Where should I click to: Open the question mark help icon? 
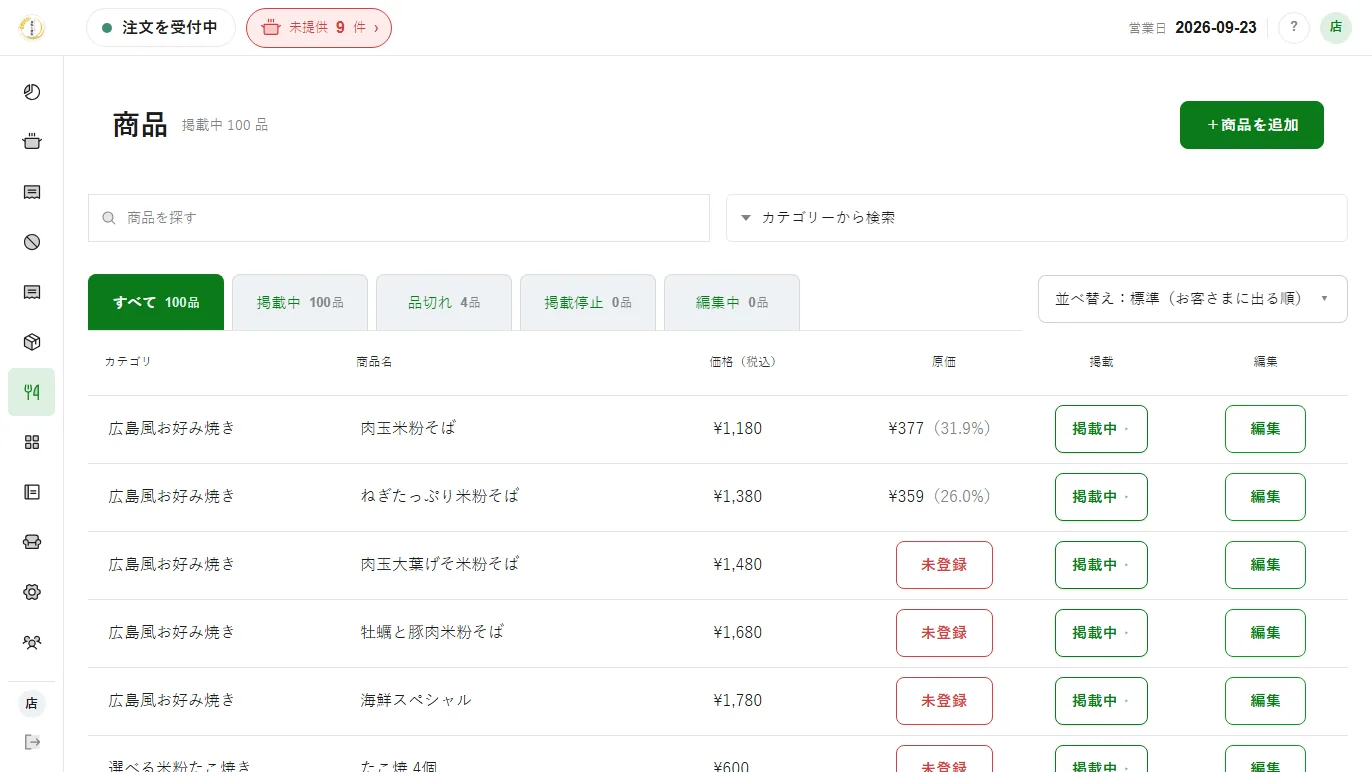(x=1294, y=28)
